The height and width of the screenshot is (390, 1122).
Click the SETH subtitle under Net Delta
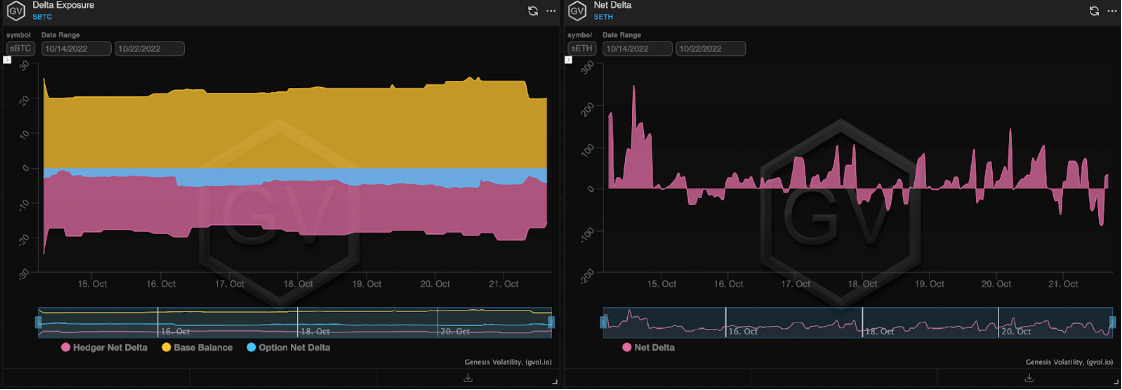click(604, 16)
